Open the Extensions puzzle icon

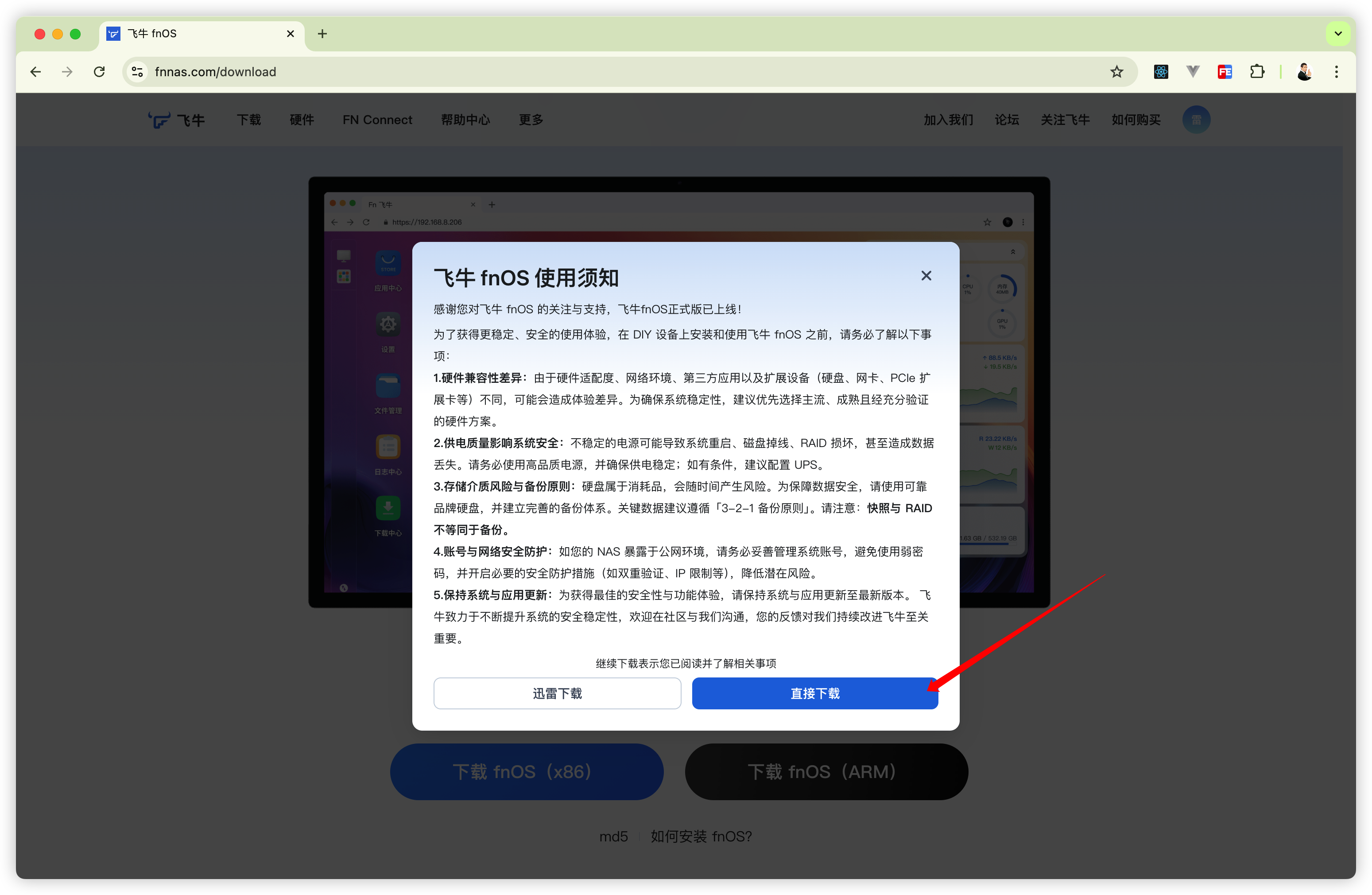(1257, 71)
